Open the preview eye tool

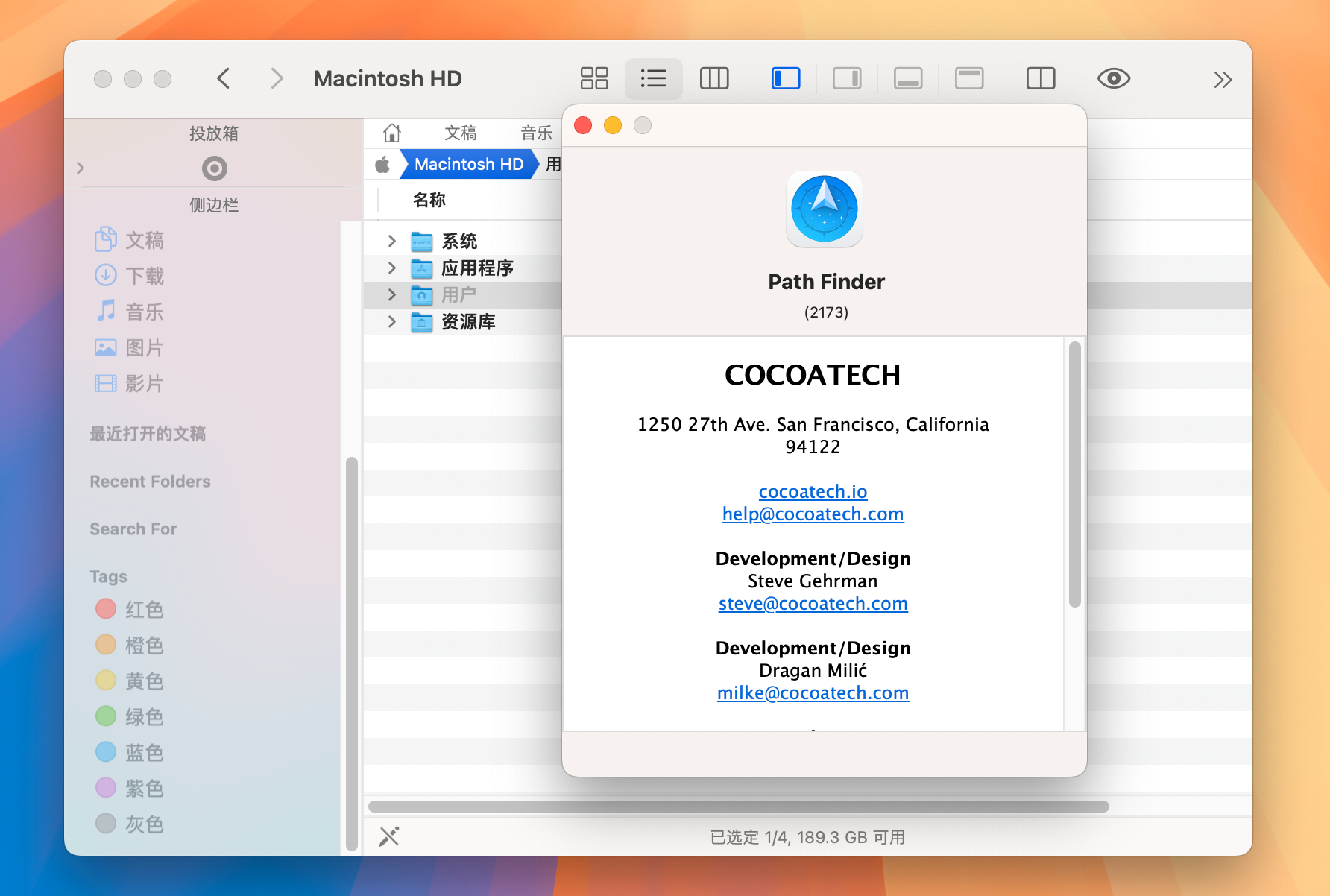click(1113, 78)
